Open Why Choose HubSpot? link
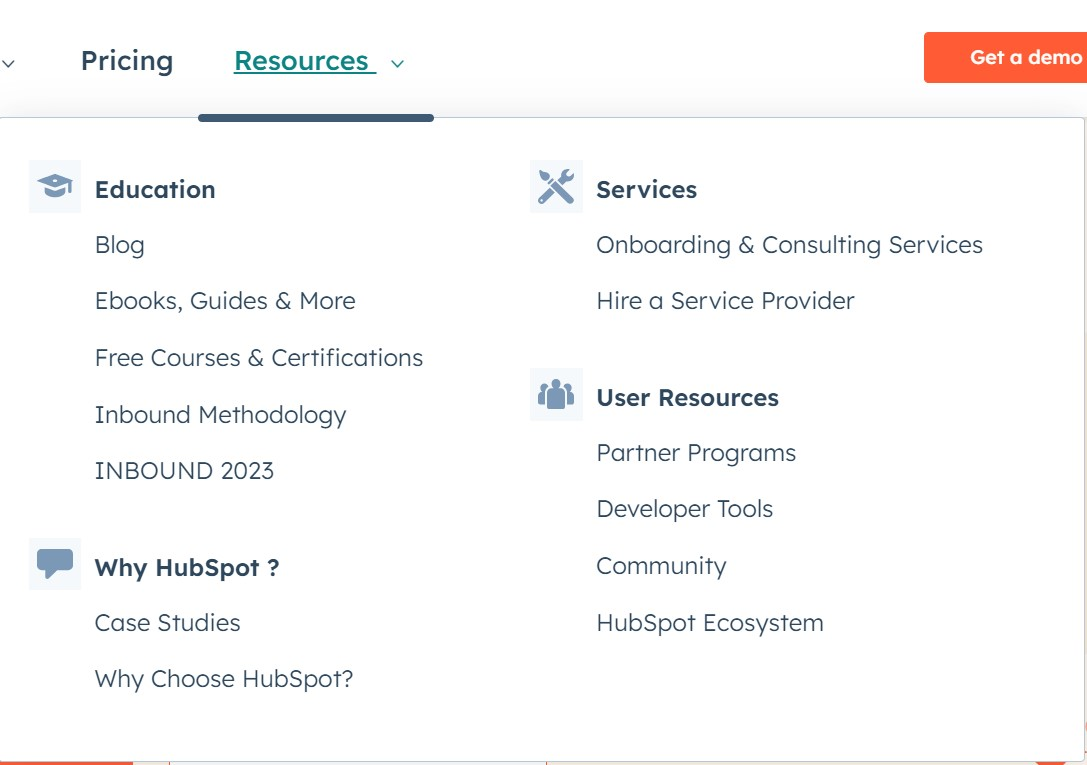1087x765 pixels. click(x=224, y=679)
